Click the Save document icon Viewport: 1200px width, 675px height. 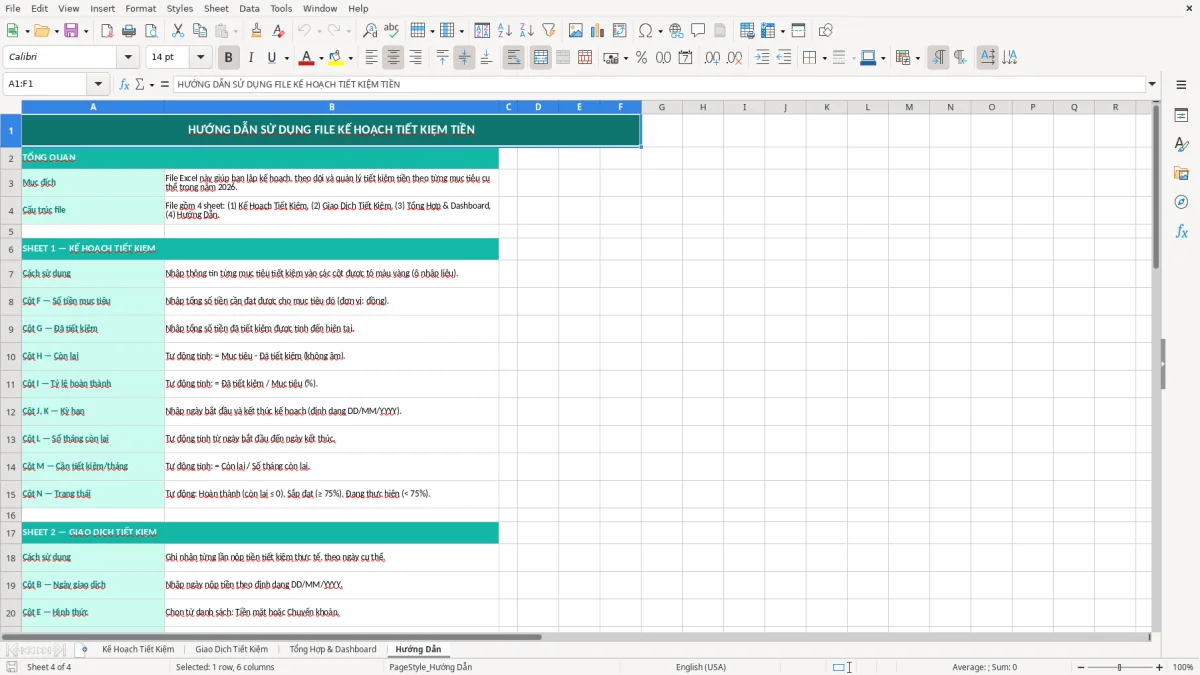click(x=71, y=31)
